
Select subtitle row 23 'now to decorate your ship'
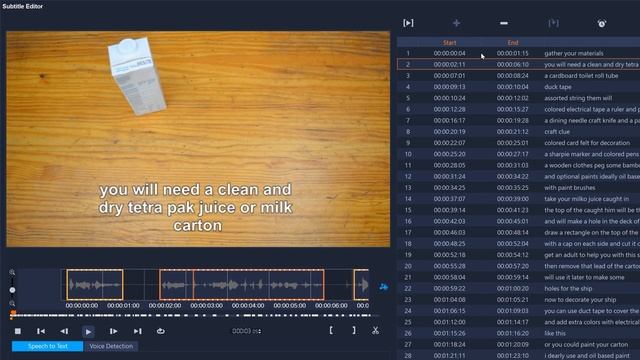pos(518,300)
